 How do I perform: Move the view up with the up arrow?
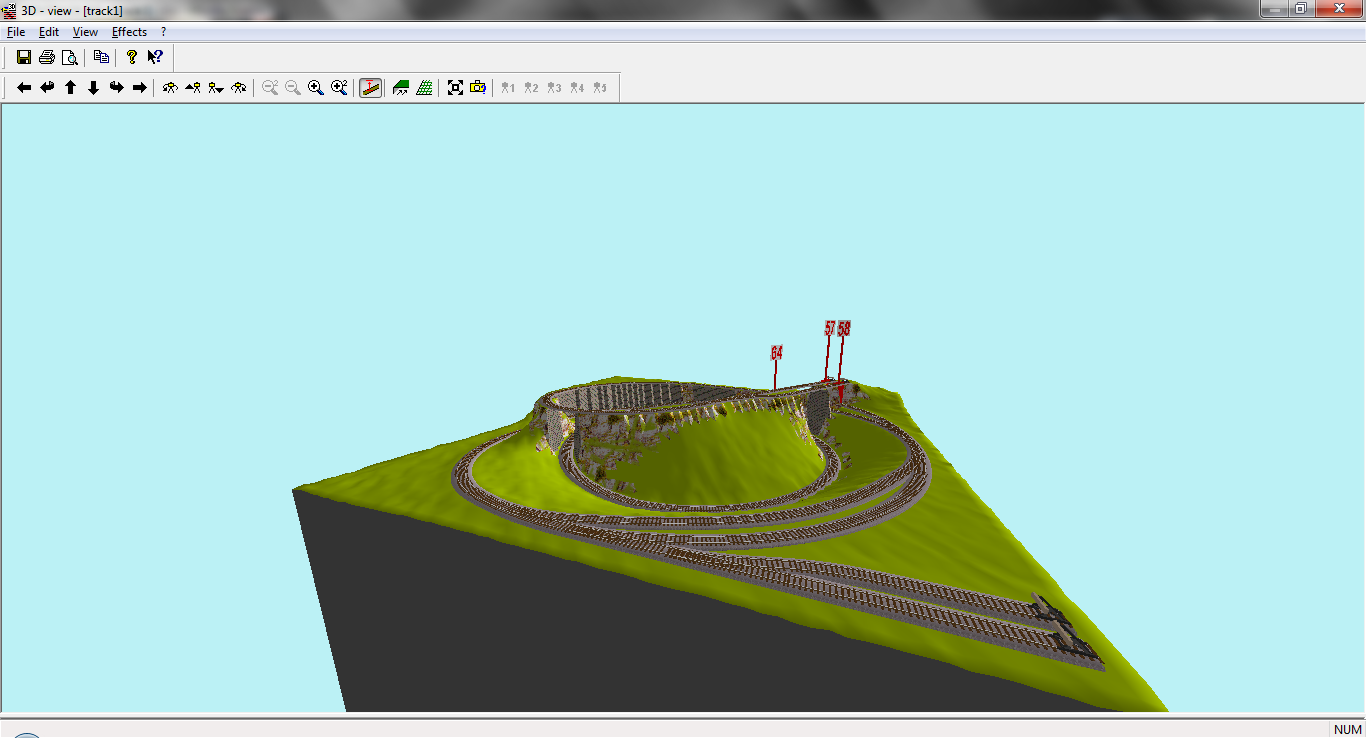pyautogui.click(x=70, y=88)
